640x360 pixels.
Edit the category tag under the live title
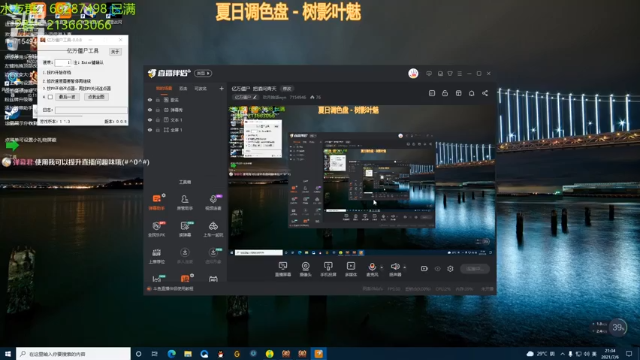246,97
